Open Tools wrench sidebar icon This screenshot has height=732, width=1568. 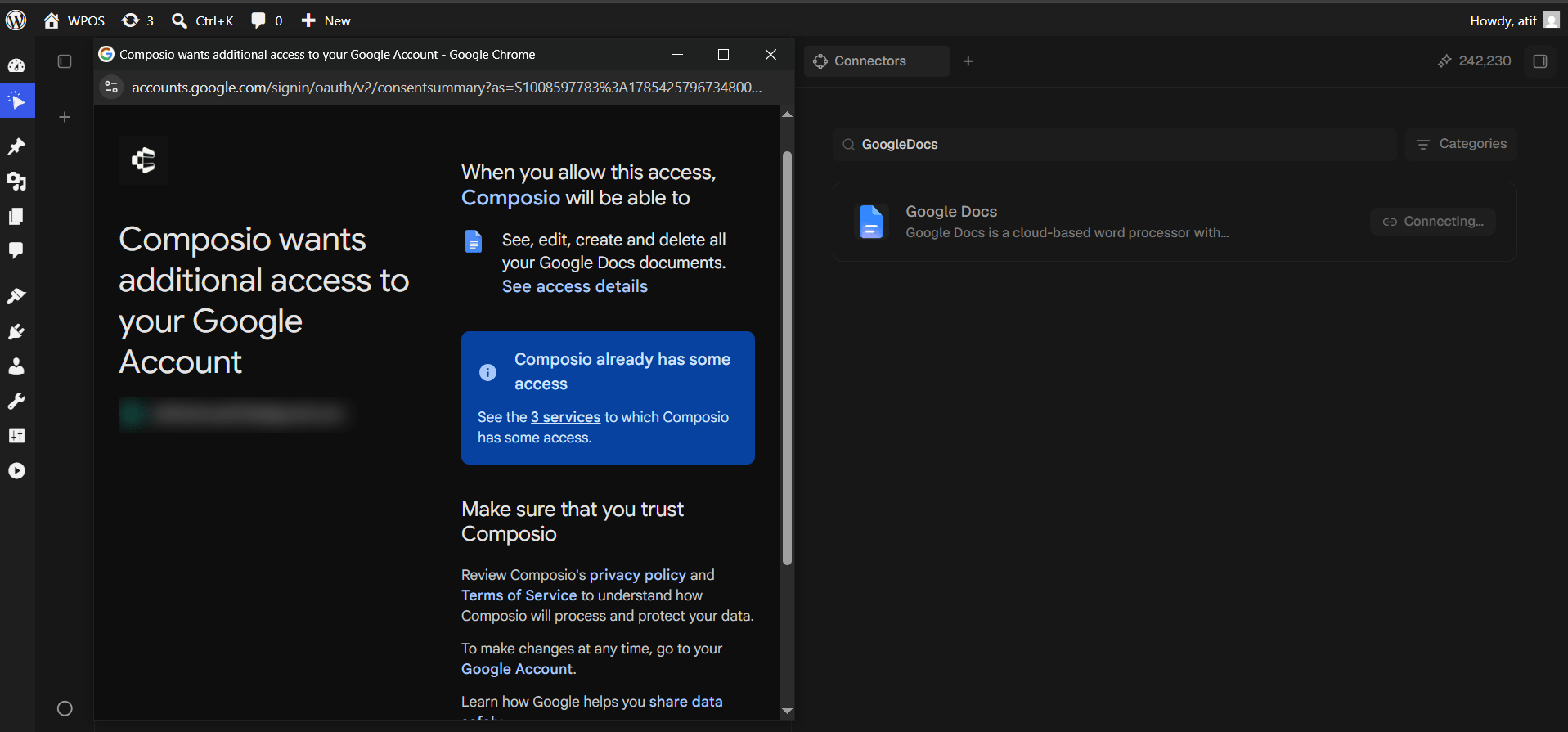pyautogui.click(x=16, y=401)
